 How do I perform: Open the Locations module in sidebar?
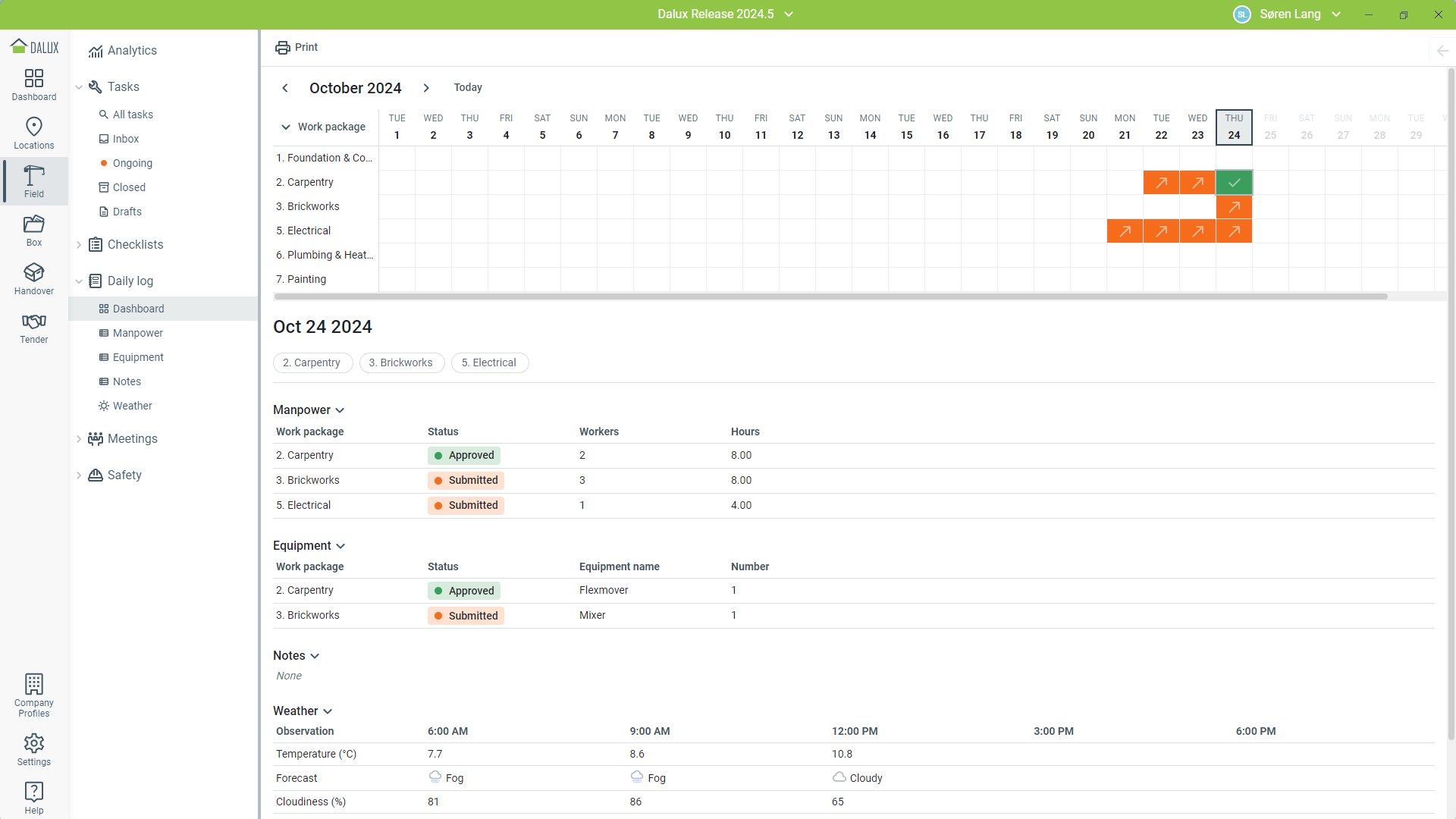34,133
